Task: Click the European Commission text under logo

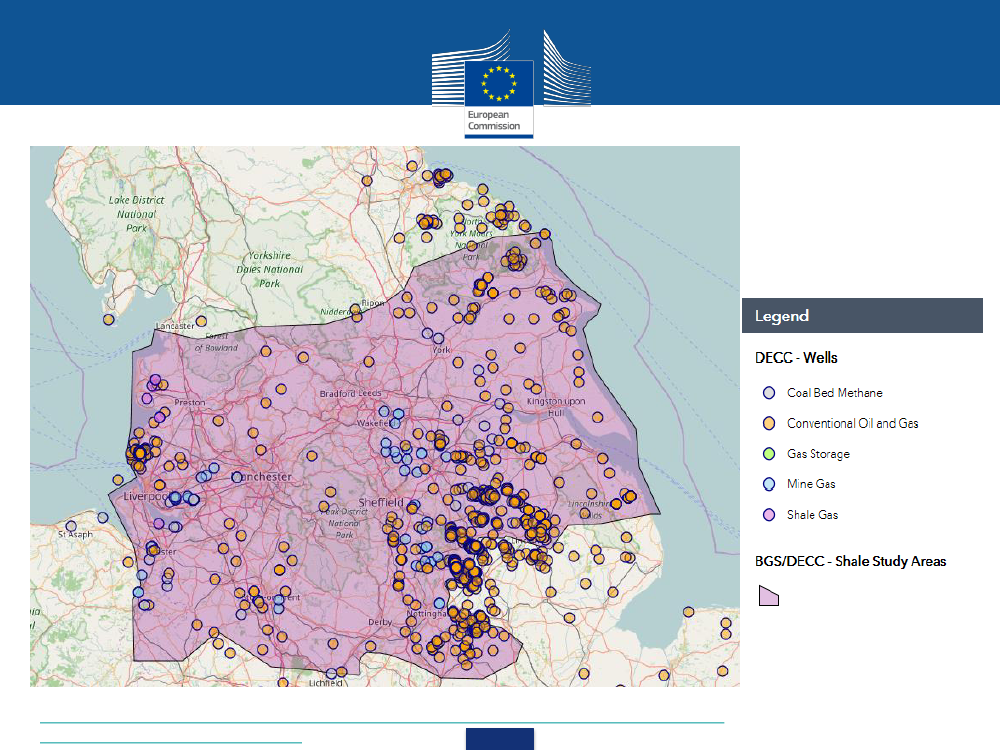Action: (x=494, y=121)
